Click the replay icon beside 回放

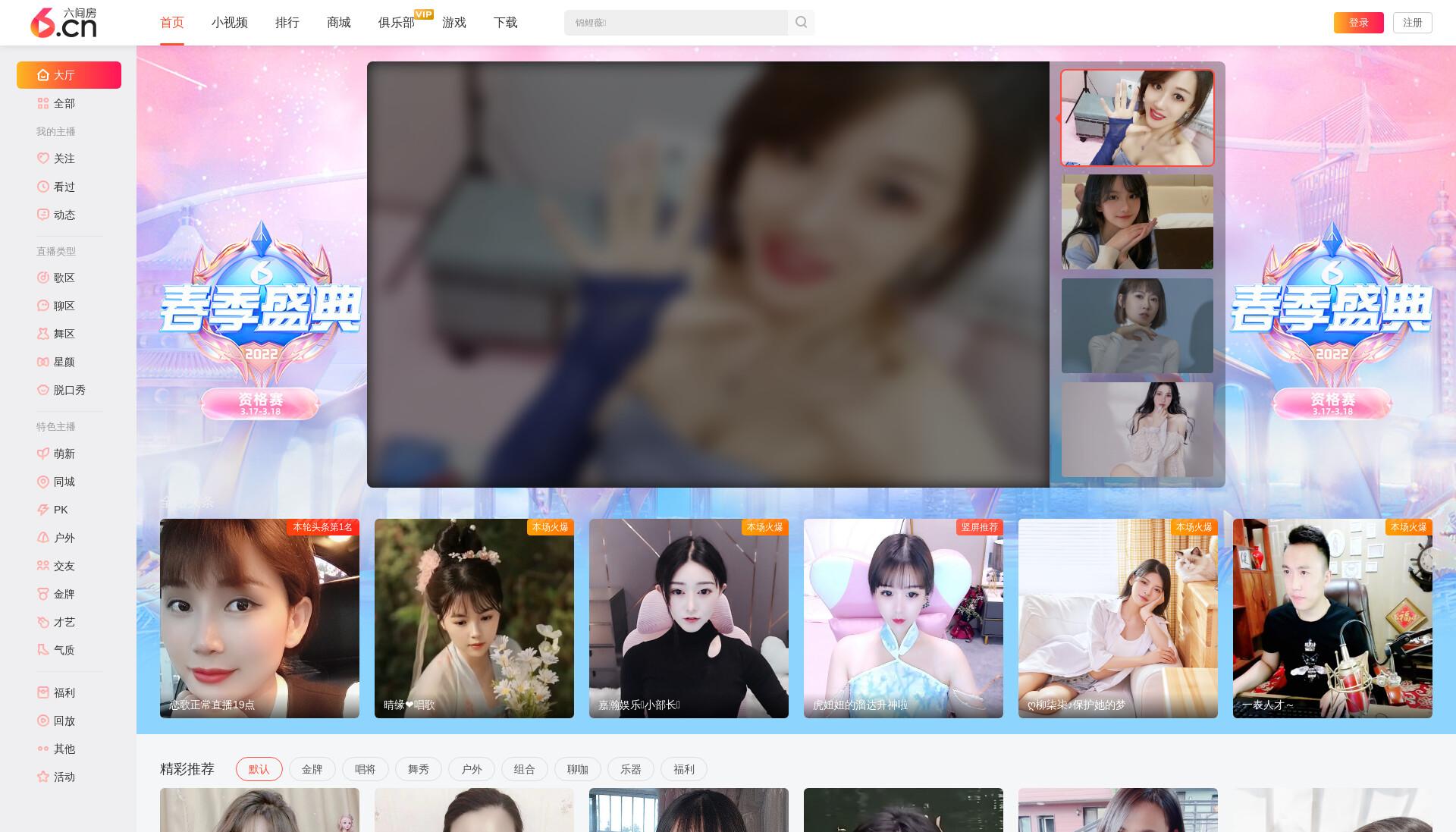click(x=43, y=721)
